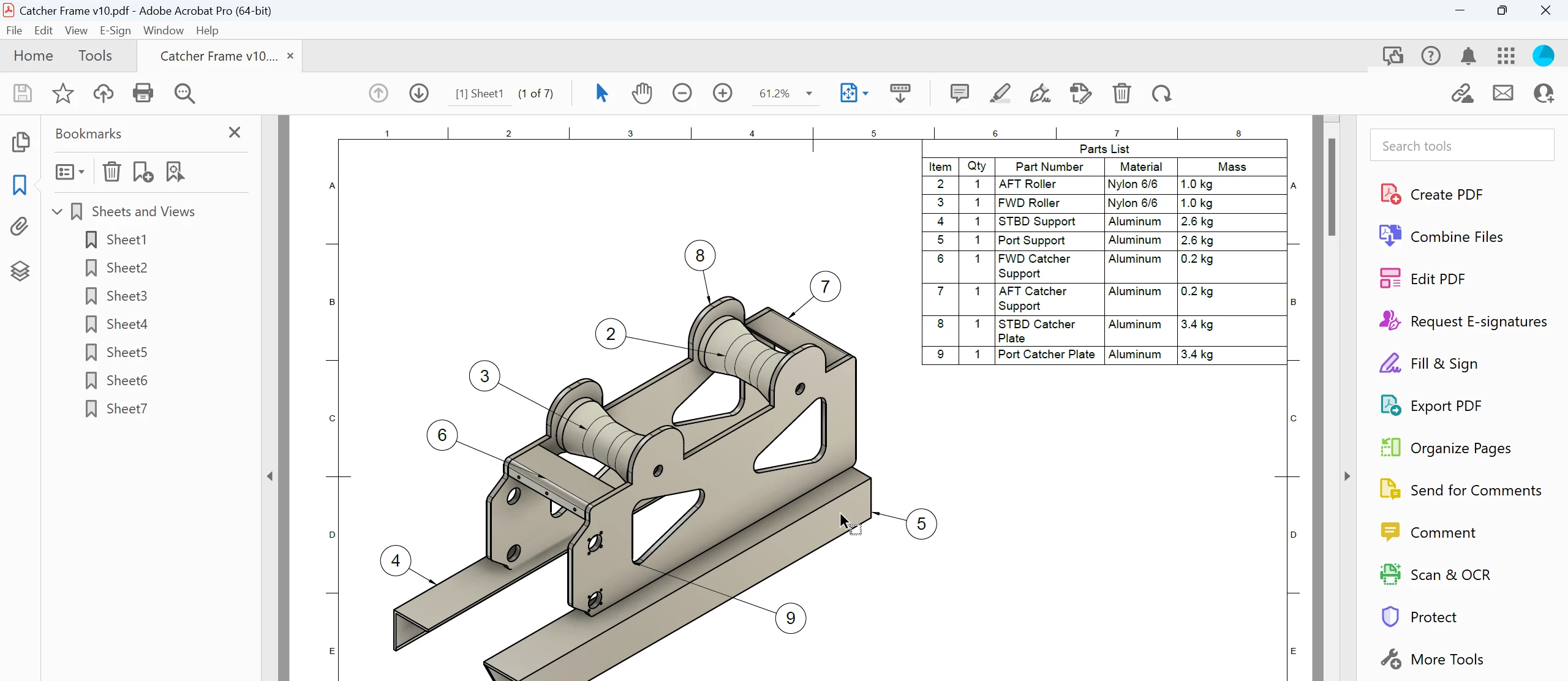
Task: Toggle Page Thumbnails panel icon
Action: click(20, 142)
